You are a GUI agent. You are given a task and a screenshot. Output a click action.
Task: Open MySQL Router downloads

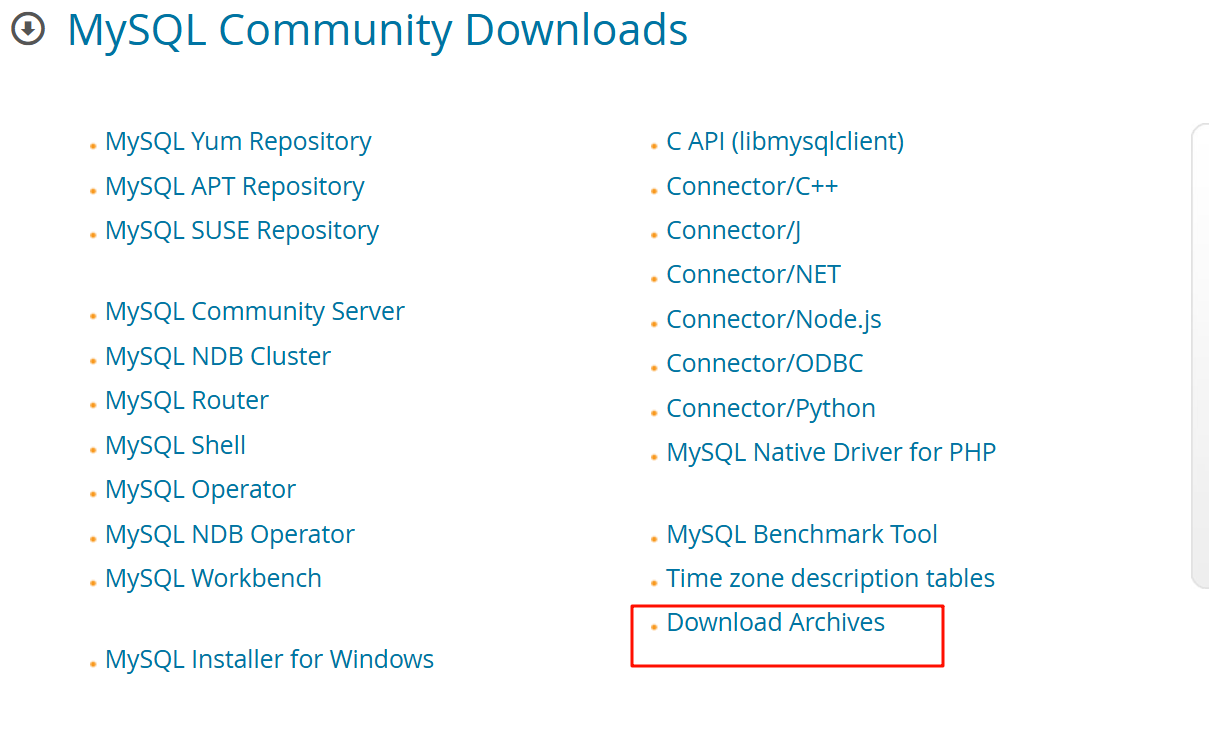pos(187,401)
